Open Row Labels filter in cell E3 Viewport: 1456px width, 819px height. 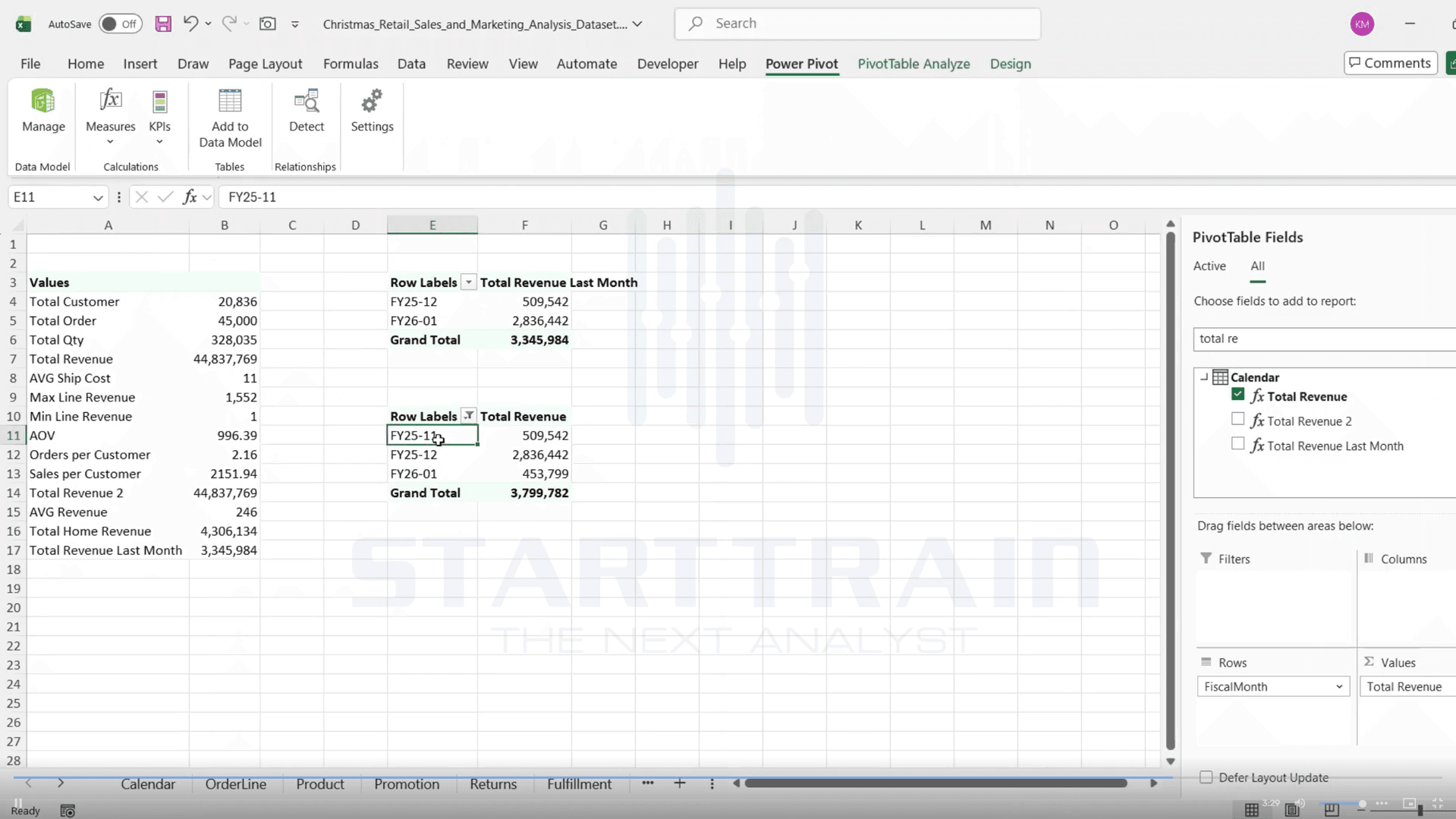click(x=468, y=282)
